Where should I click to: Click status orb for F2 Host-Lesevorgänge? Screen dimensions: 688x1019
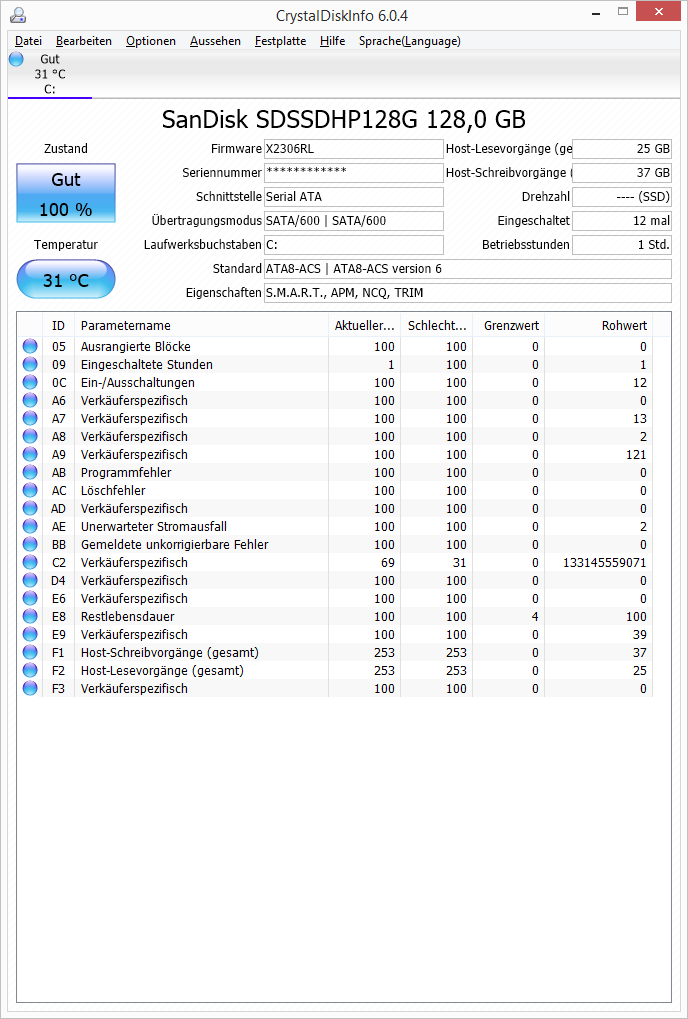point(30,670)
